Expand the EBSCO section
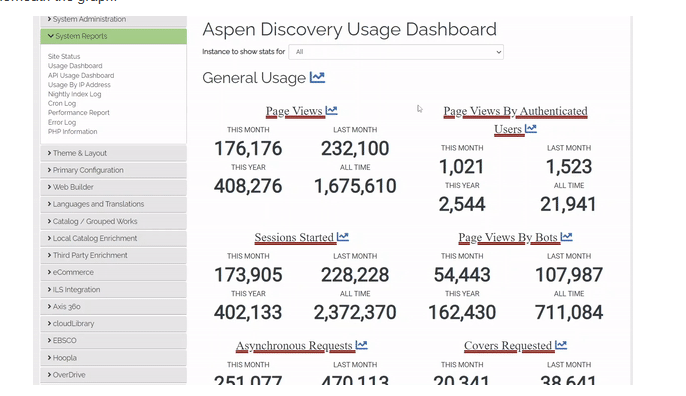The width and height of the screenshot is (686, 396). click(x=113, y=341)
